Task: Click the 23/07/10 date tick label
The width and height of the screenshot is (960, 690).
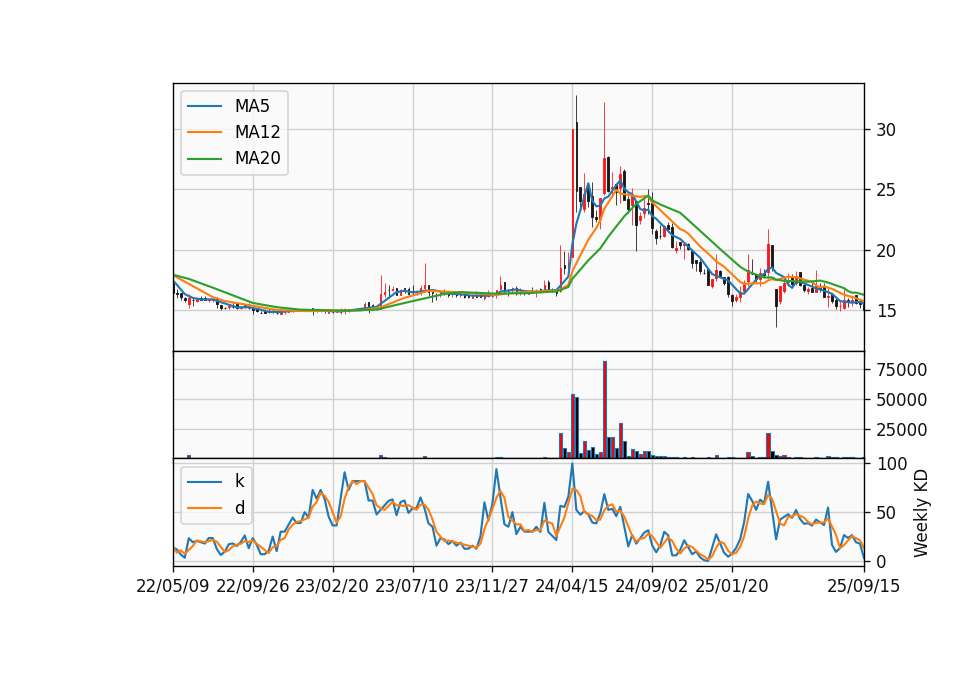Action: [x=412, y=586]
